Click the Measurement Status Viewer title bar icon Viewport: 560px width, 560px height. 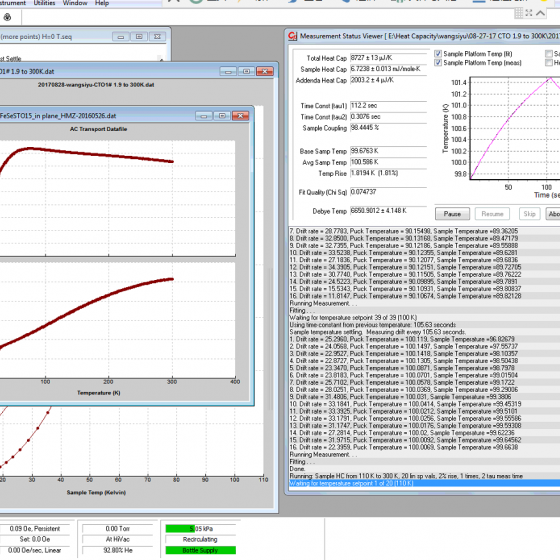pyautogui.click(x=292, y=36)
